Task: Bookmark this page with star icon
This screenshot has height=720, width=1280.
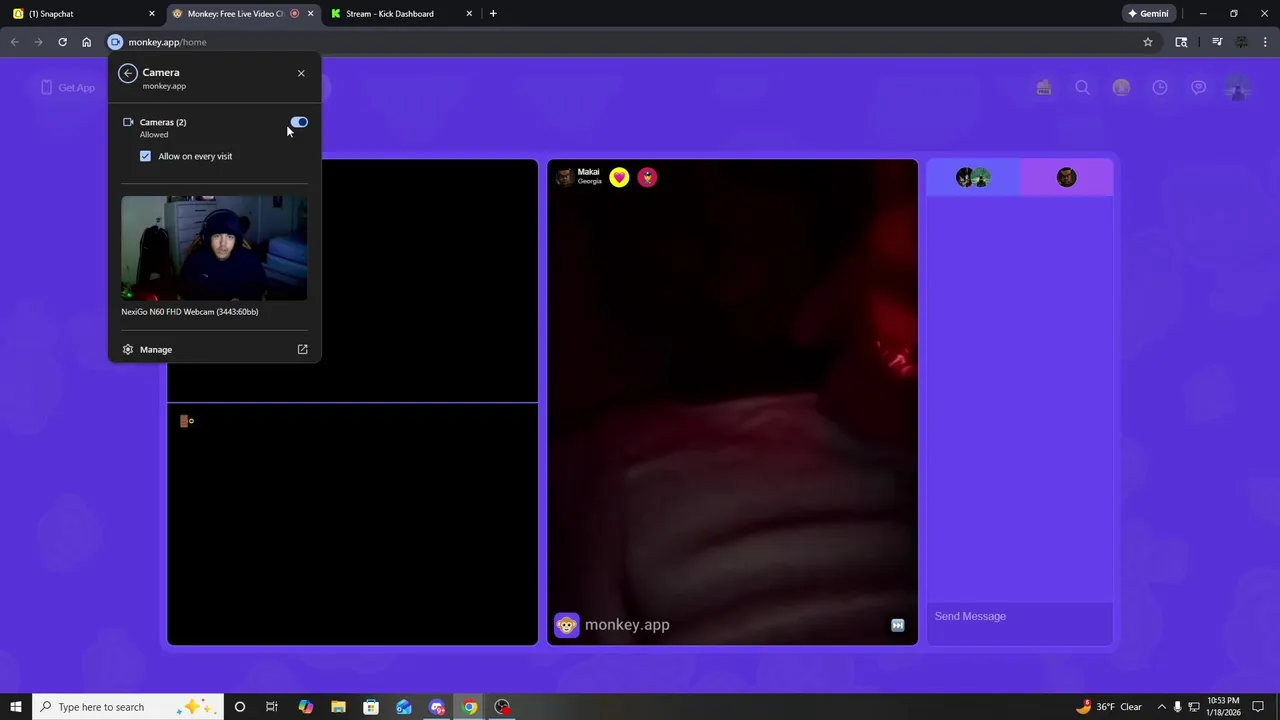Action: pos(1148,42)
